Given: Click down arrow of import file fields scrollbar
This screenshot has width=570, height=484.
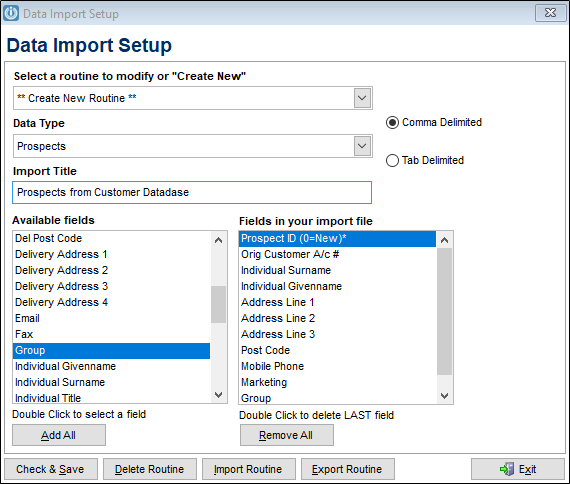Looking at the screenshot, I should click(444, 395).
